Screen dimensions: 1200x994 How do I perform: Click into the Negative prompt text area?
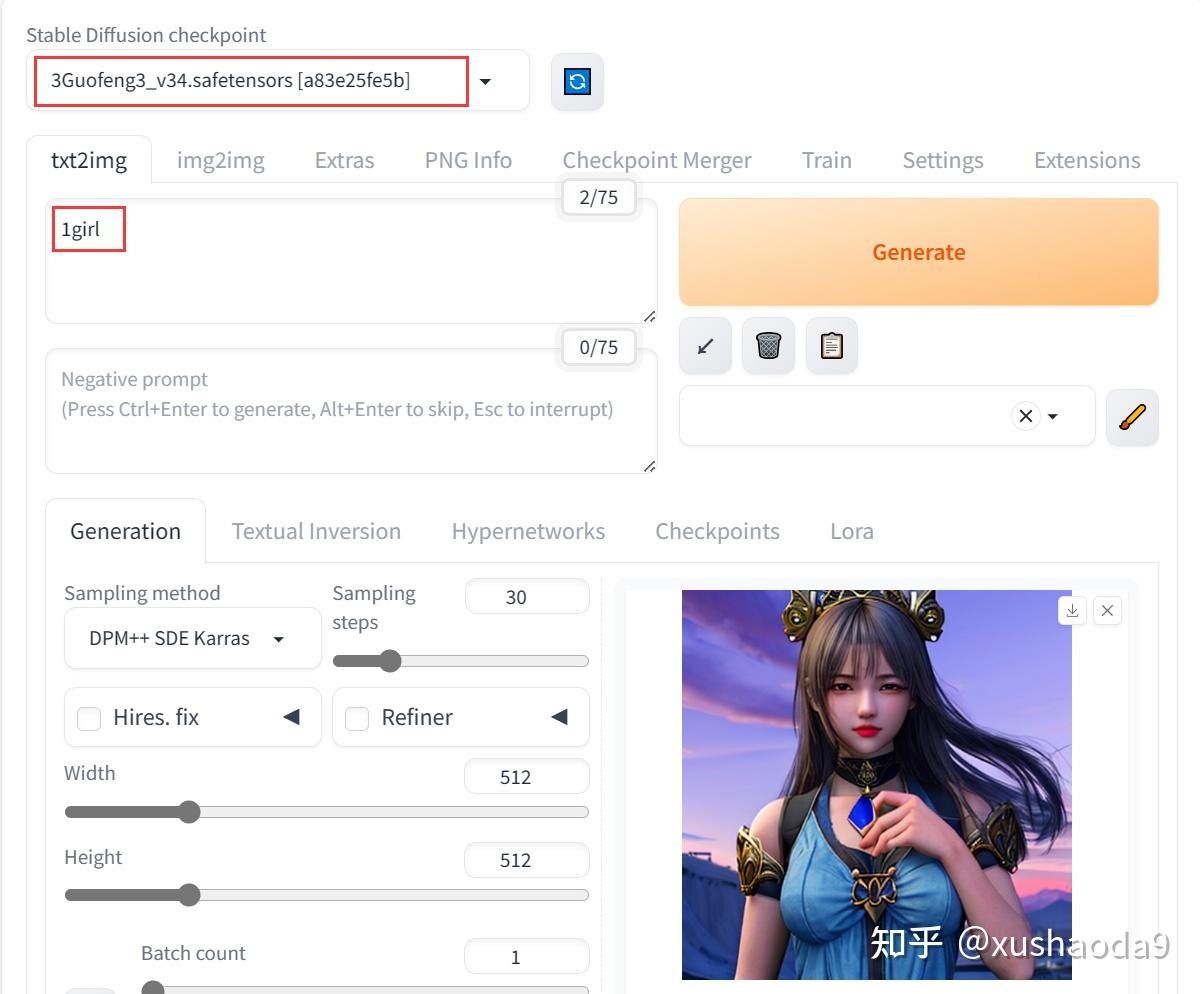point(350,420)
